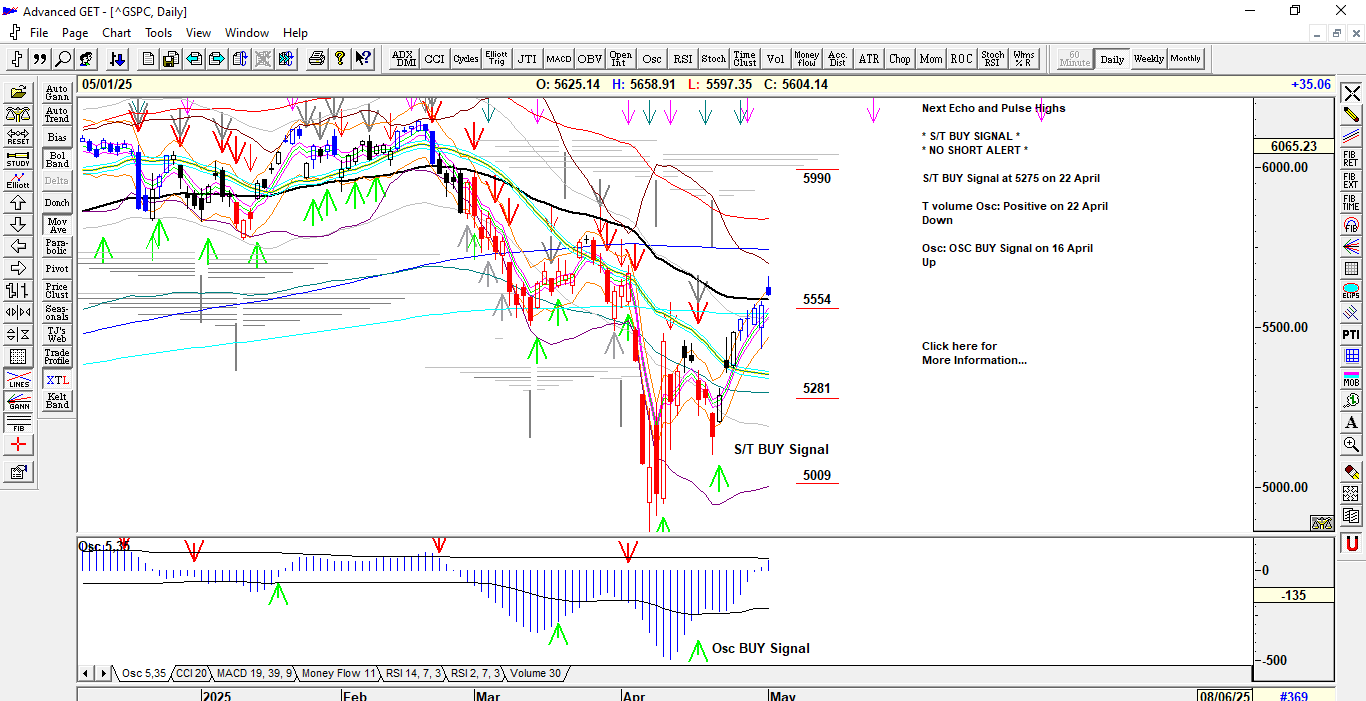Open the Tools menu
Viewport: 1366px width, 701px height.
[158, 33]
